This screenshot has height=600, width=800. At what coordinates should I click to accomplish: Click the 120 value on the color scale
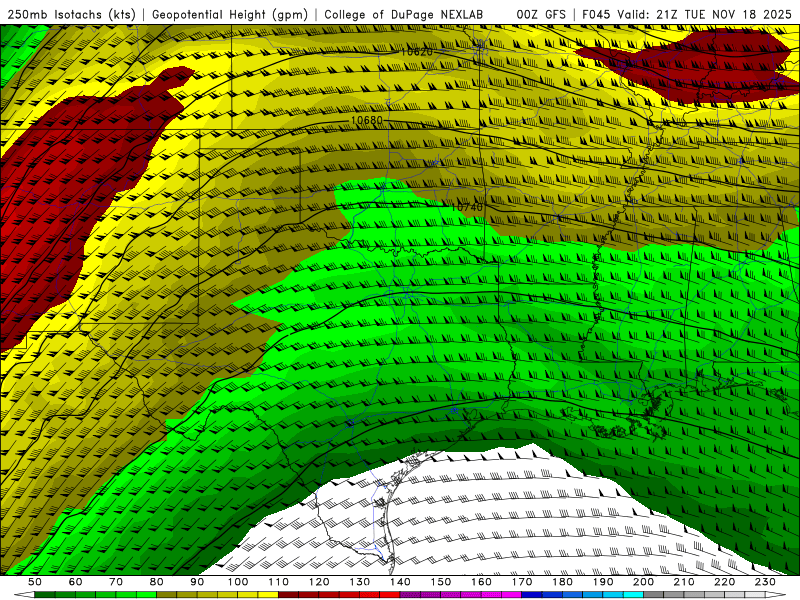point(319,582)
